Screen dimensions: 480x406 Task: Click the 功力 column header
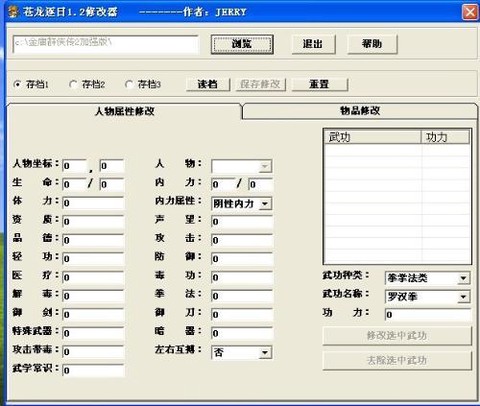[445, 137]
